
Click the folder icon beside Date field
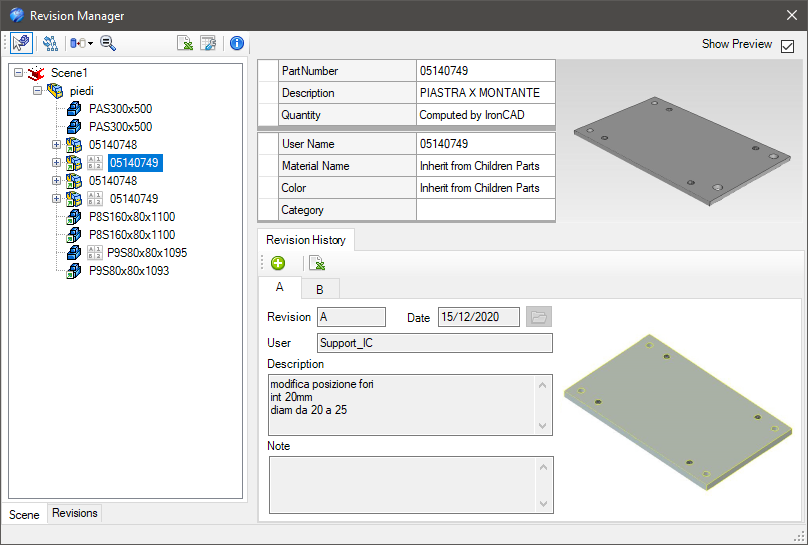coord(539,317)
